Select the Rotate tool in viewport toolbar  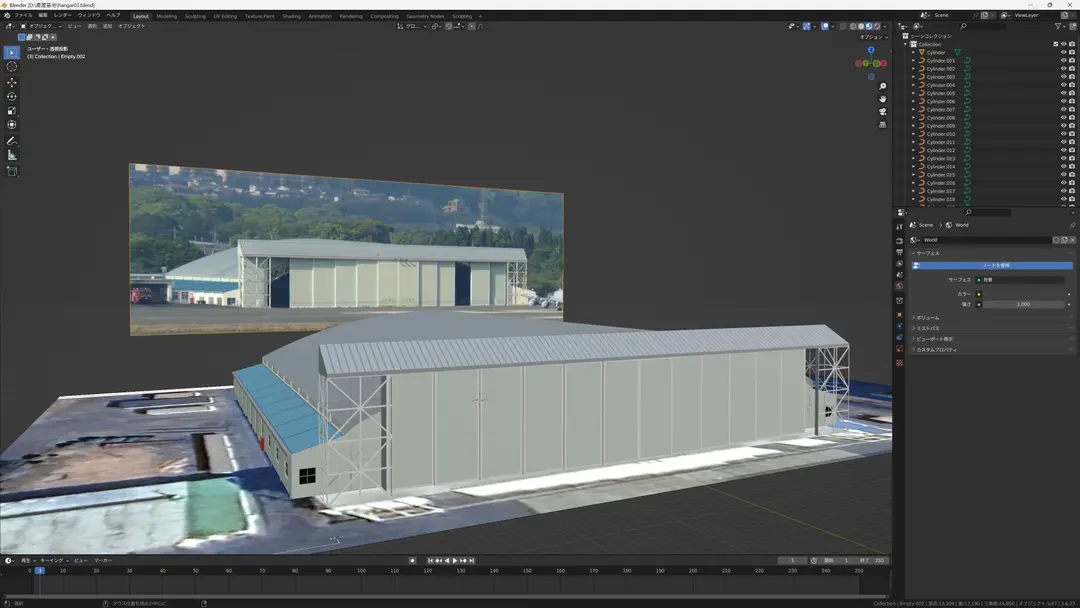12,96
